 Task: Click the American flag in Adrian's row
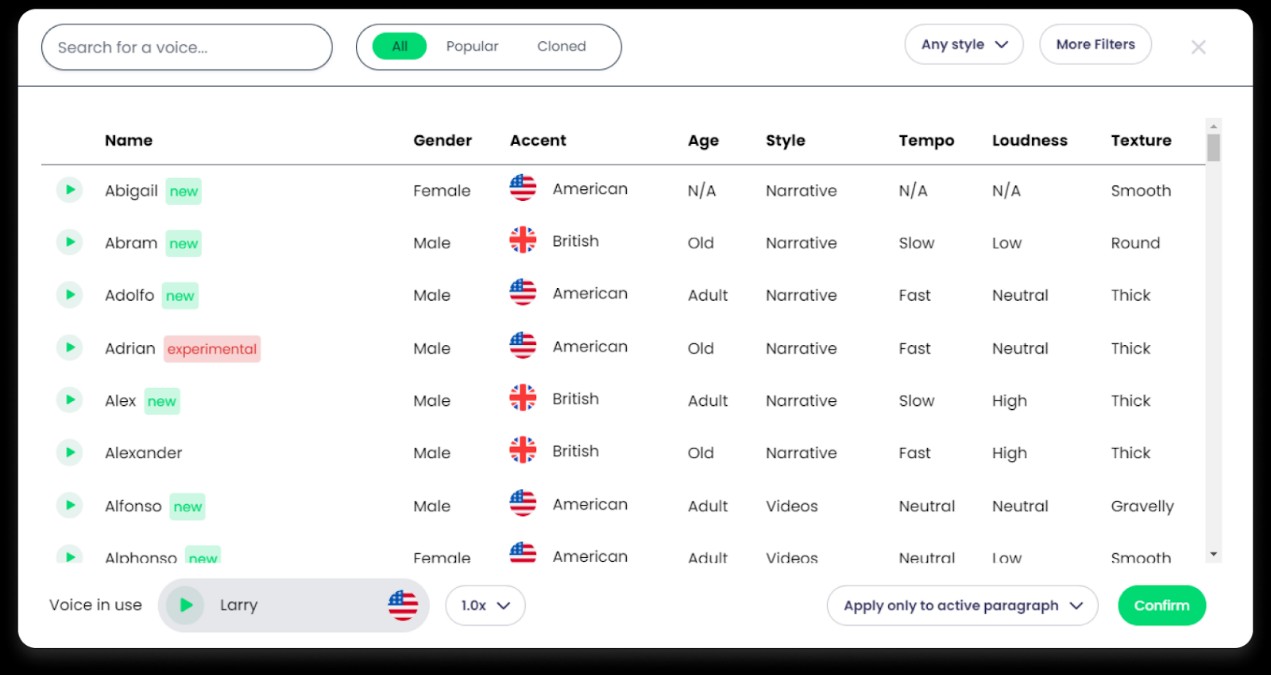click(x=523, y=346)
